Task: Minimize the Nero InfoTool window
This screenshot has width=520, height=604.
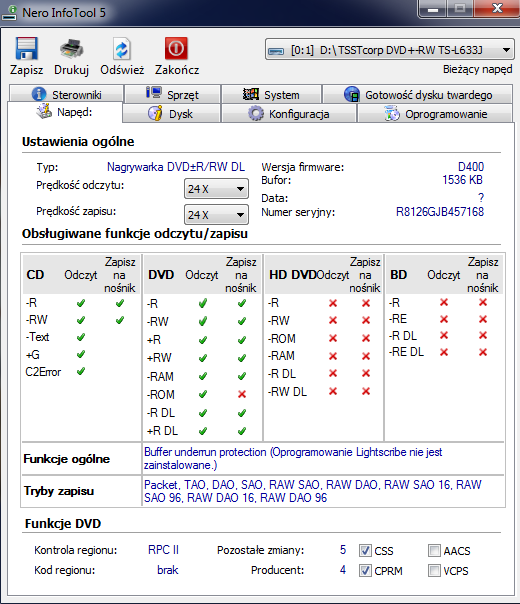Action: point(433,9)
